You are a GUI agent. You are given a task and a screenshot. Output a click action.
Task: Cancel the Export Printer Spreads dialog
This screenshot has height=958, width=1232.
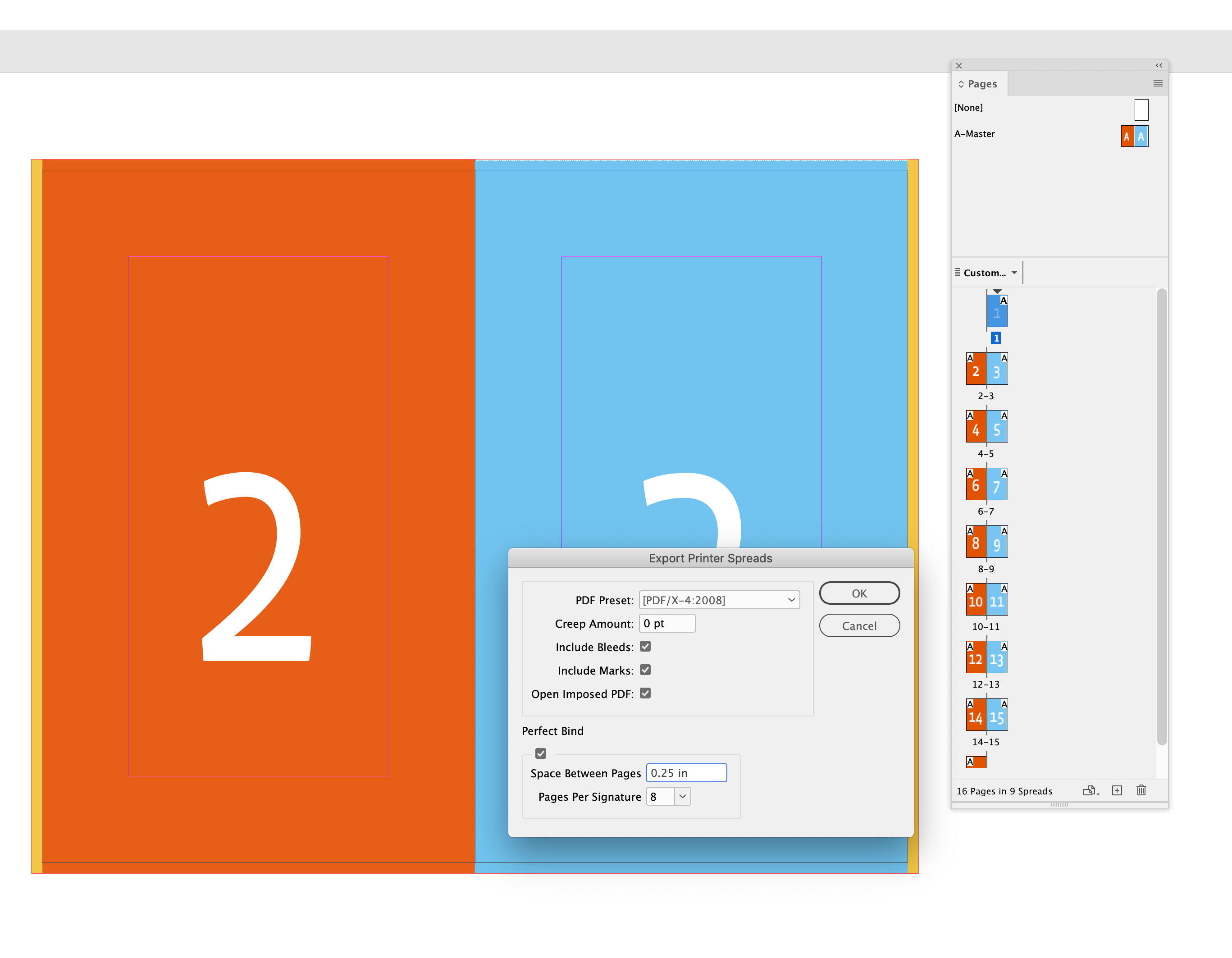click(859, 626)
